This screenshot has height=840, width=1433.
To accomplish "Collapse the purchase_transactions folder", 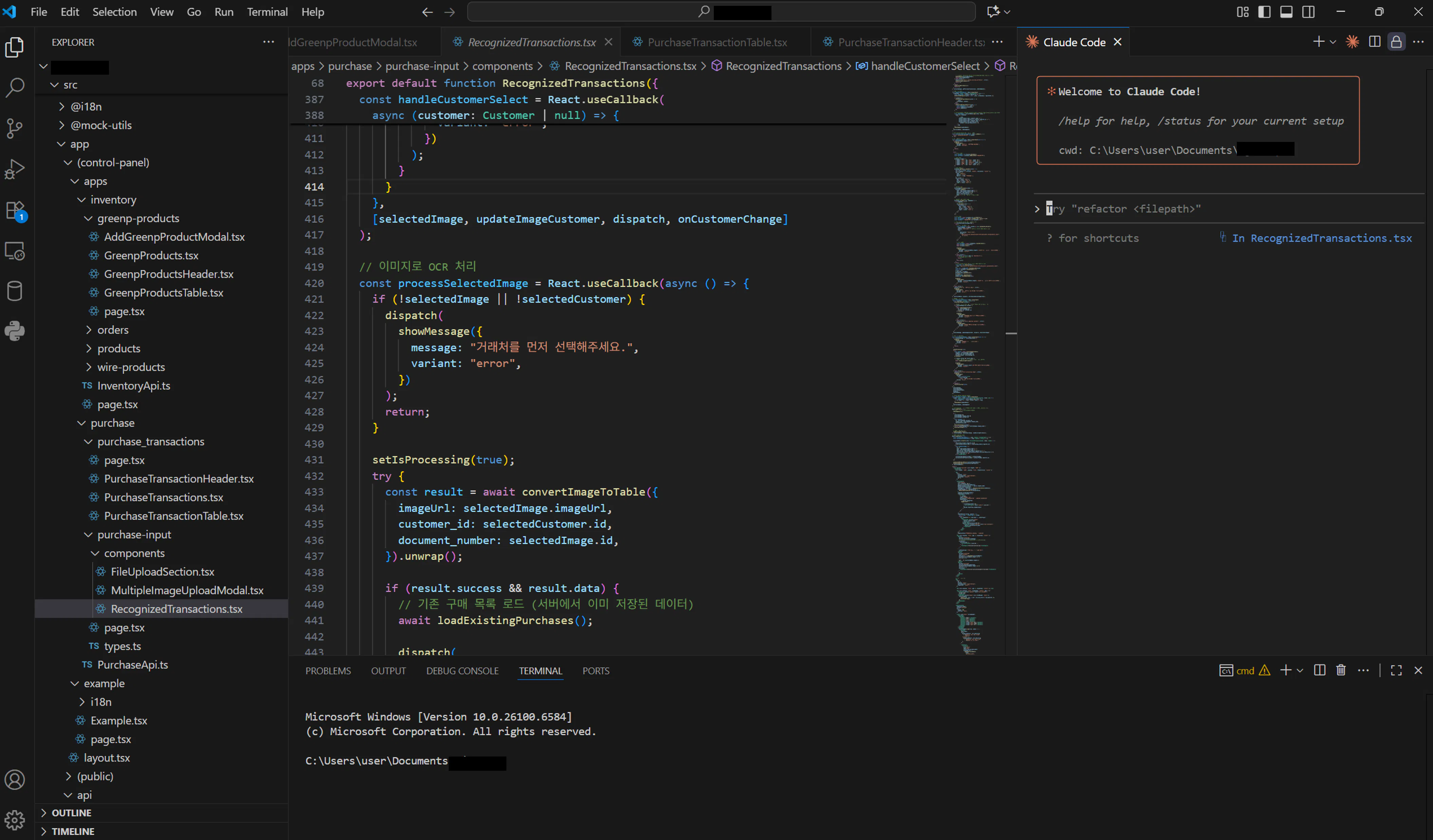I will point(150,441).
